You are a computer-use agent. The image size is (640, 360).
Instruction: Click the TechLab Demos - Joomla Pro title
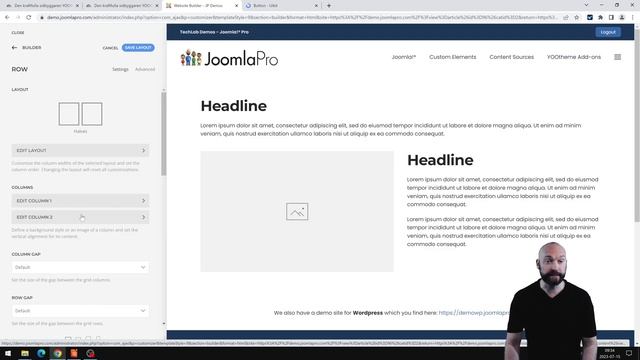click(214, 32)
